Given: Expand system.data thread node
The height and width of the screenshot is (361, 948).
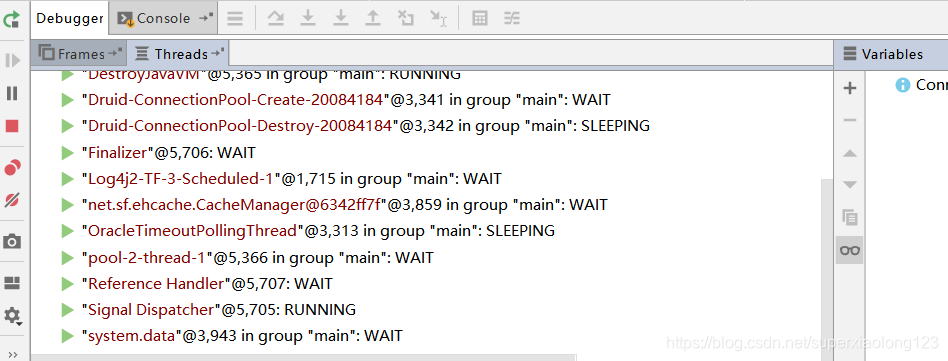Looking at the screenshot, I should 68,336.
